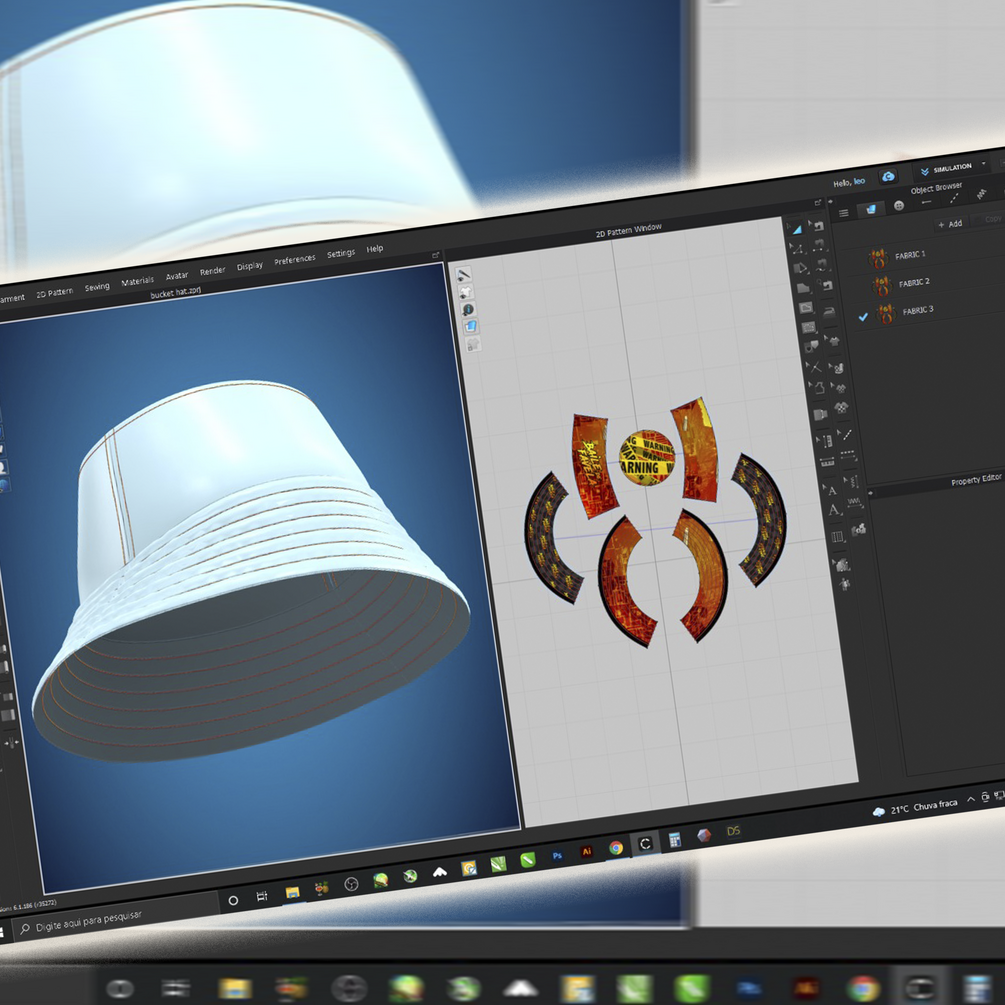Click the + Add fabric button

(x=949, y=224)
